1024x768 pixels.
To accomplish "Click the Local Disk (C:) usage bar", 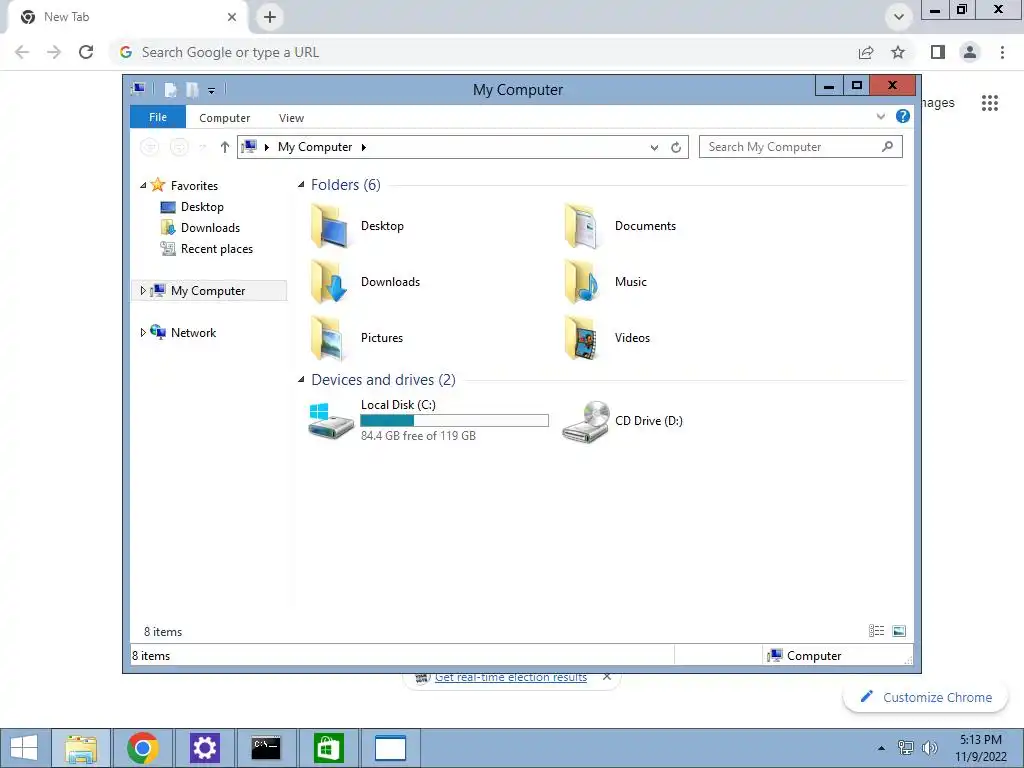I will (x=455, y=421).
